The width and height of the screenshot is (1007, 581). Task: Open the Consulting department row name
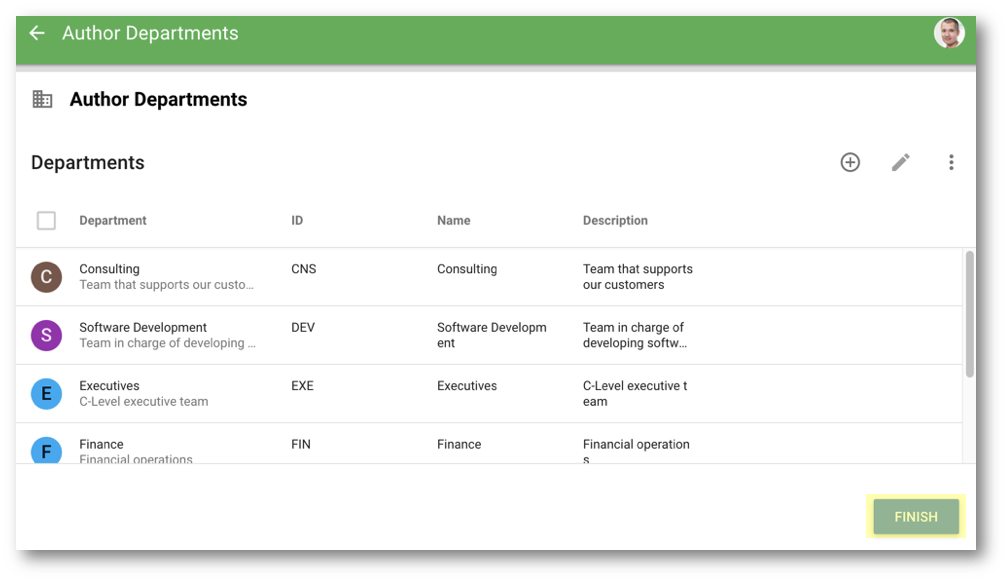click(x=109, y=268)
